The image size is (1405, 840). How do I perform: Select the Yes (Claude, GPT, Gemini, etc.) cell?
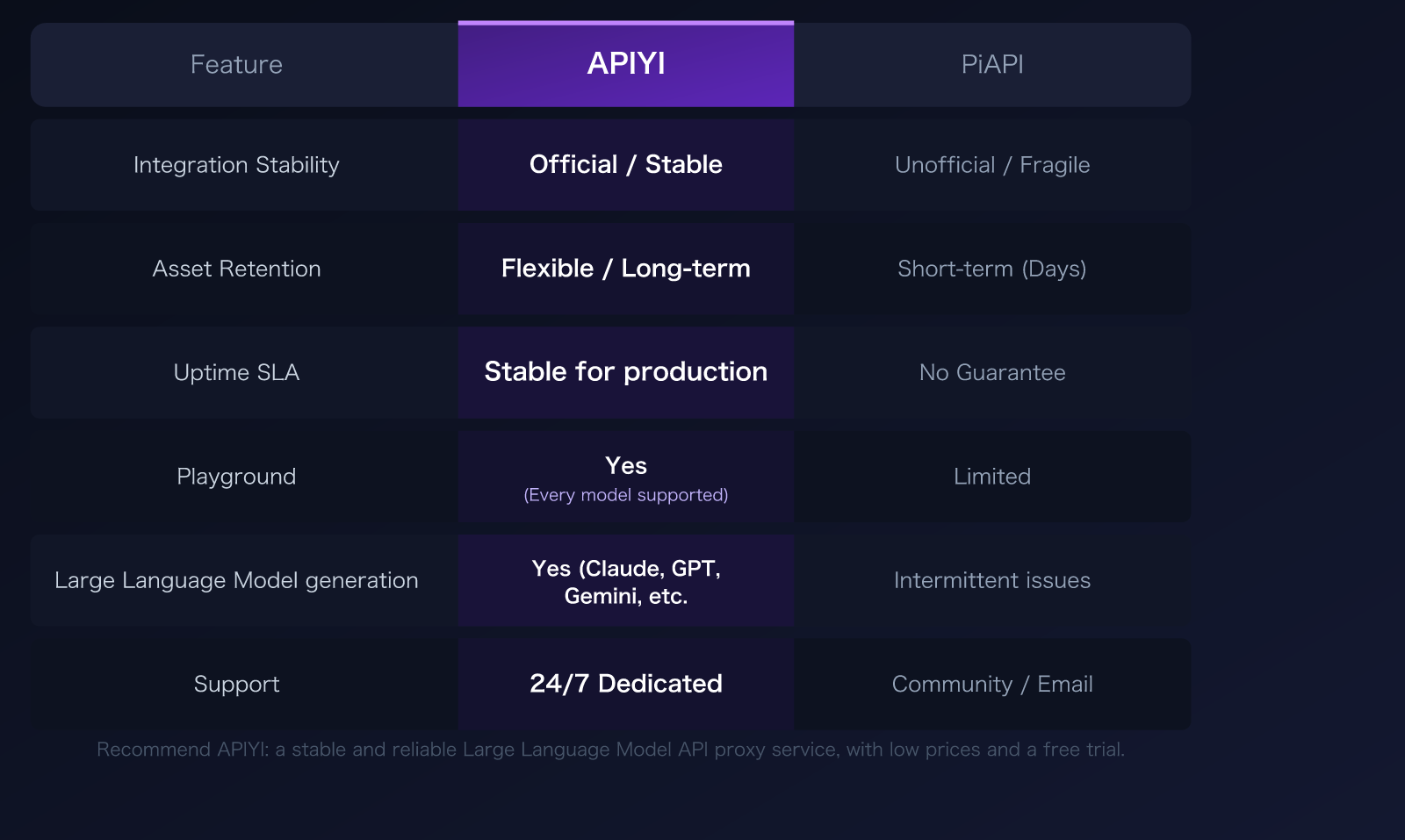(625, 580)
